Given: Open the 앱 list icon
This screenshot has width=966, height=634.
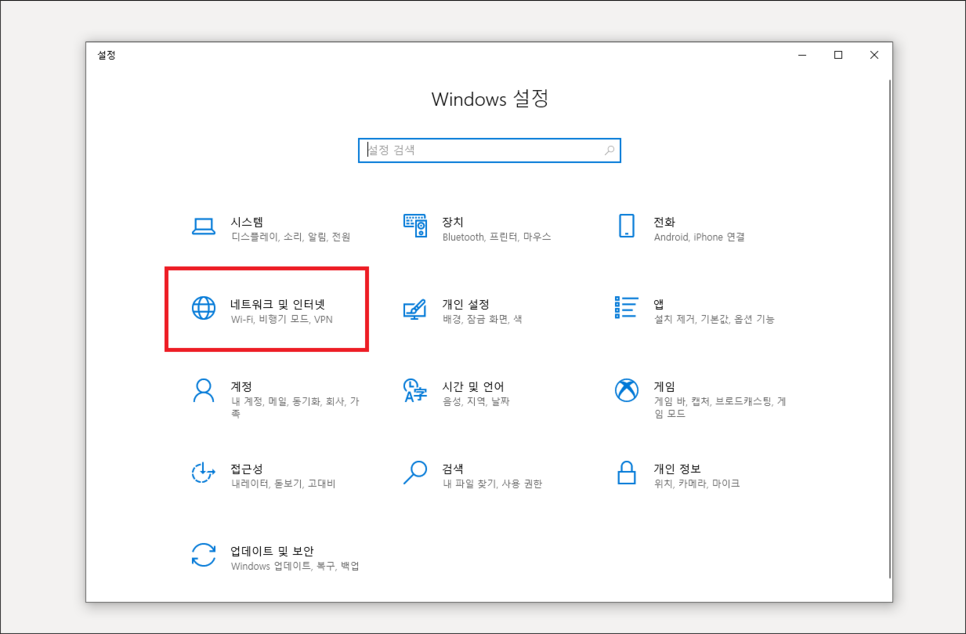Looking at the screenshot, I should coord(627,307).
